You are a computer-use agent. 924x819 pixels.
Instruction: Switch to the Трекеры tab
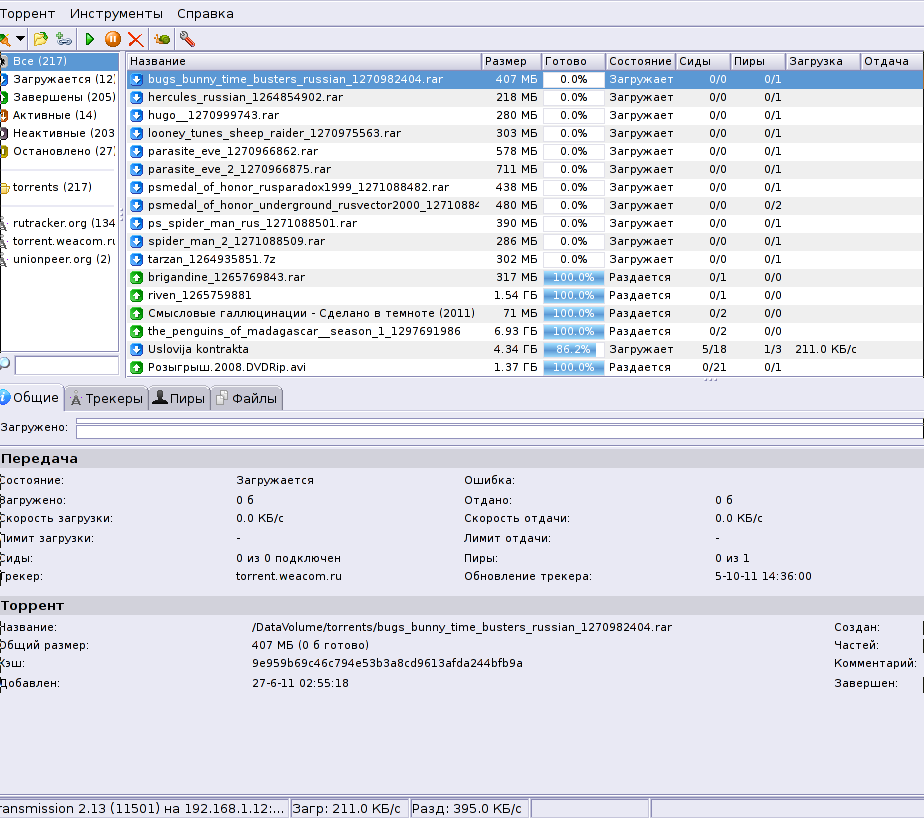[106, 398]
